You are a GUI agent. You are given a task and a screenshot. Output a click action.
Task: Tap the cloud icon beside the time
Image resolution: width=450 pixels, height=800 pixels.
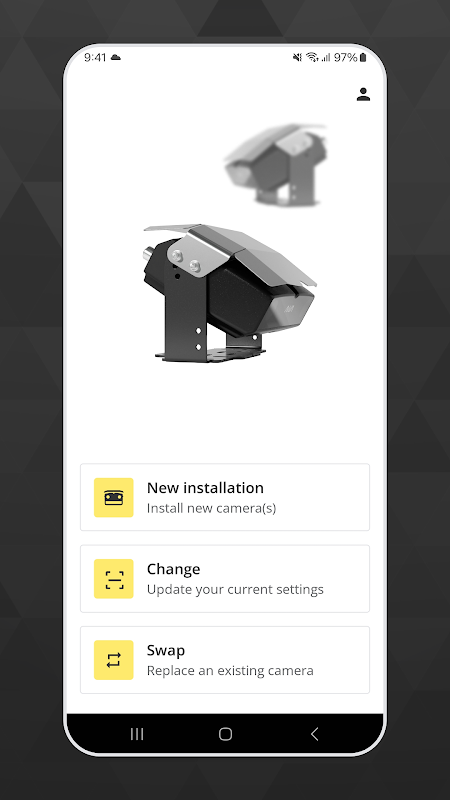116,58
